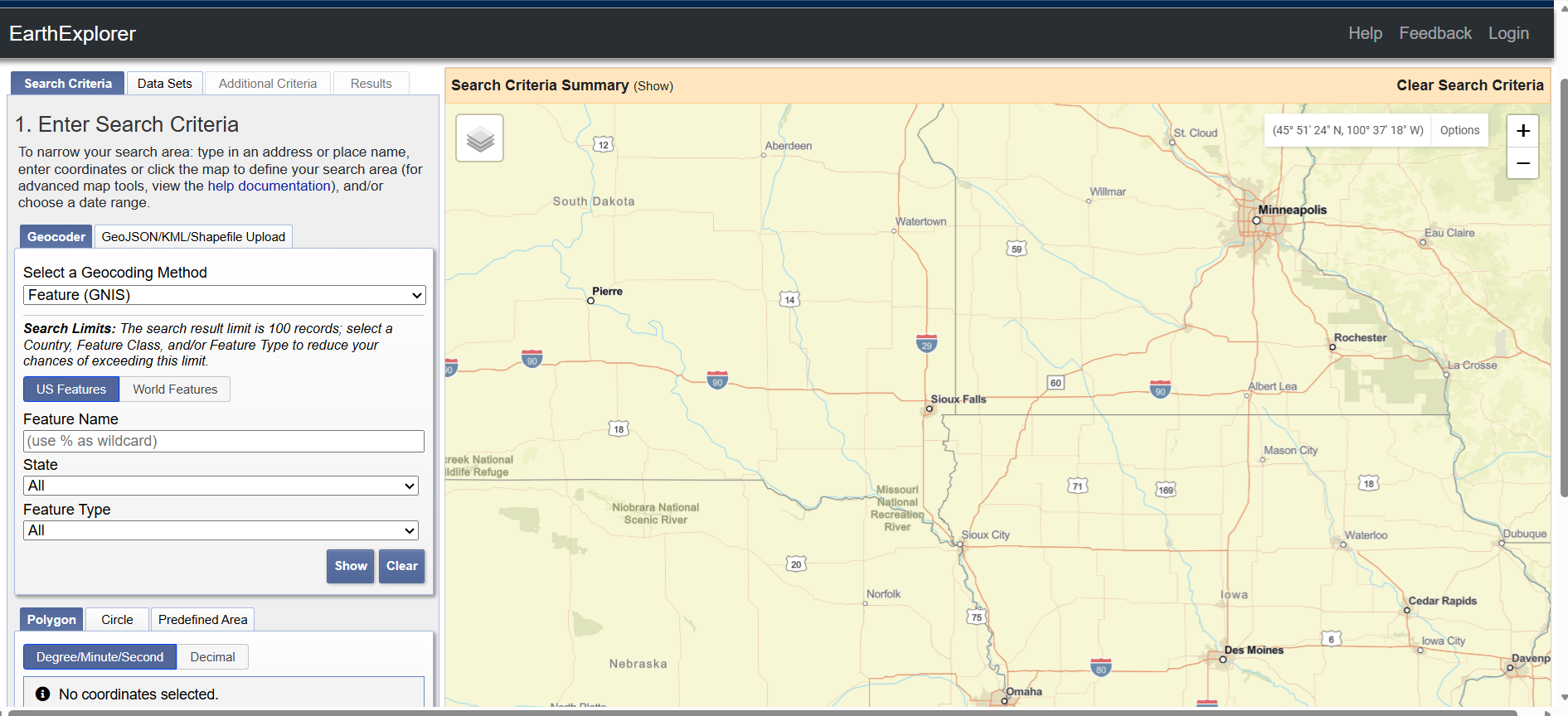Open the map layers icon
The width and height of the screenshot is (1568, 716).
(480, 138)
